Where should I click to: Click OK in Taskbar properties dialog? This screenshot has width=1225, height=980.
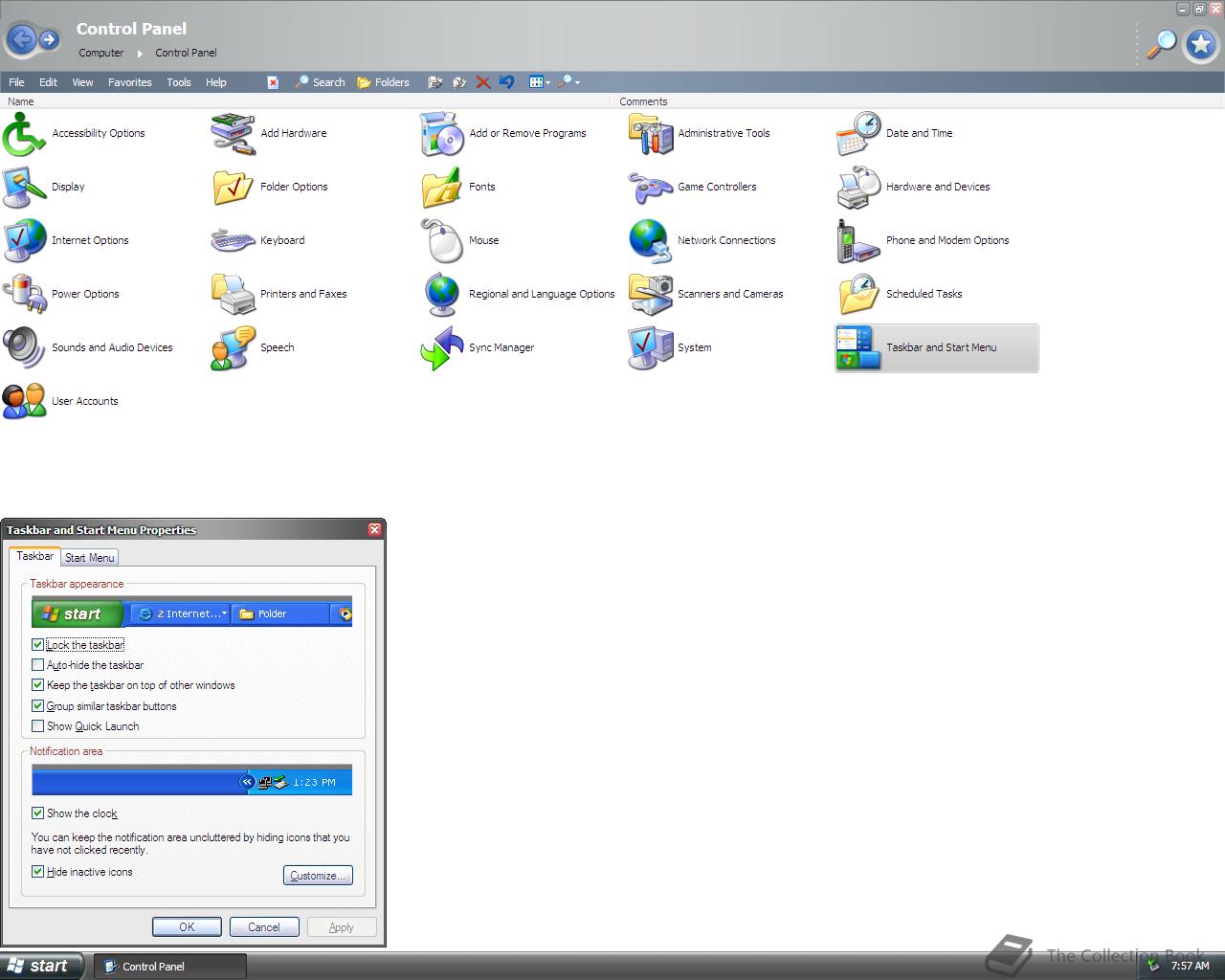click(187, 927)
